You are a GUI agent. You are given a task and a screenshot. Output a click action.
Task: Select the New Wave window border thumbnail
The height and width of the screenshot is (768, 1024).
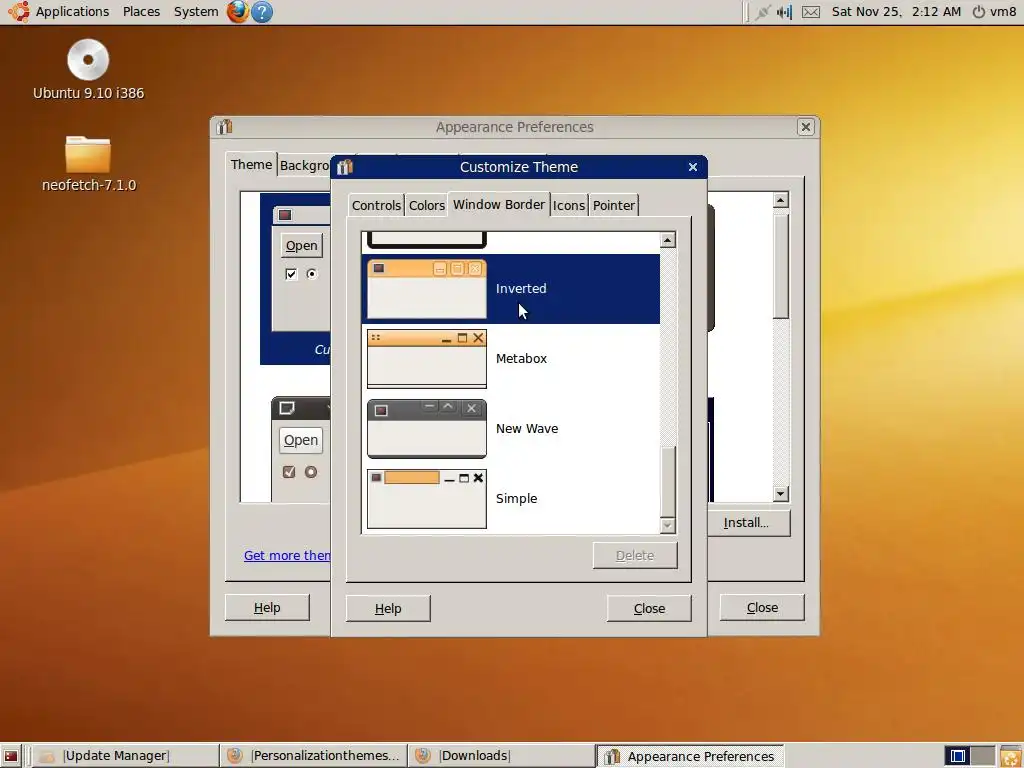pos(426,428)
